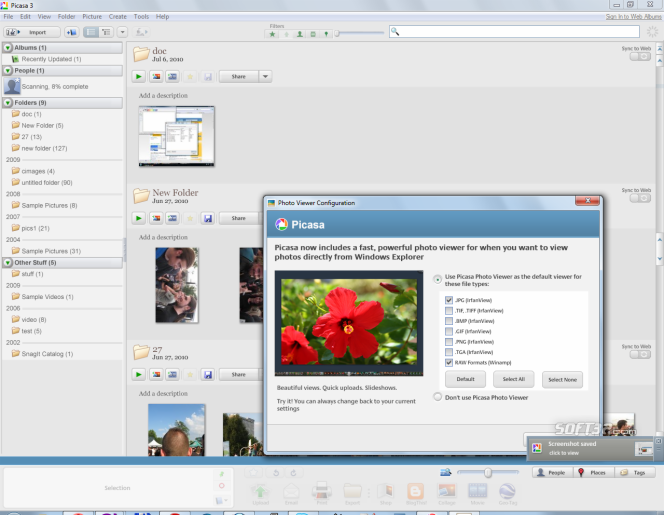Filter to geotagged photos
Screen dimensions: 664x515
pos(326,34)
